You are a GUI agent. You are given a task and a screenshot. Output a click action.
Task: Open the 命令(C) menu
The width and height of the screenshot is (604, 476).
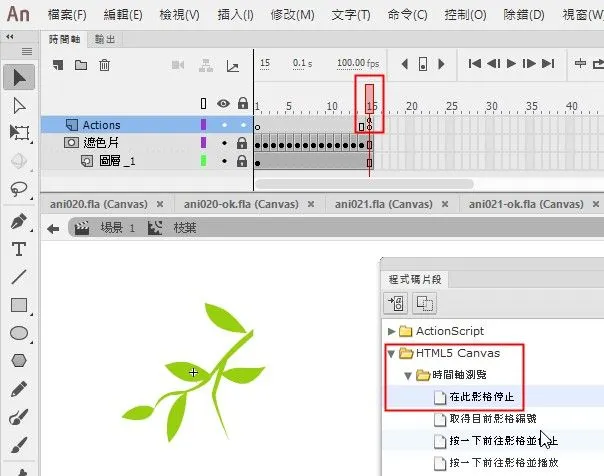(408, 15)
